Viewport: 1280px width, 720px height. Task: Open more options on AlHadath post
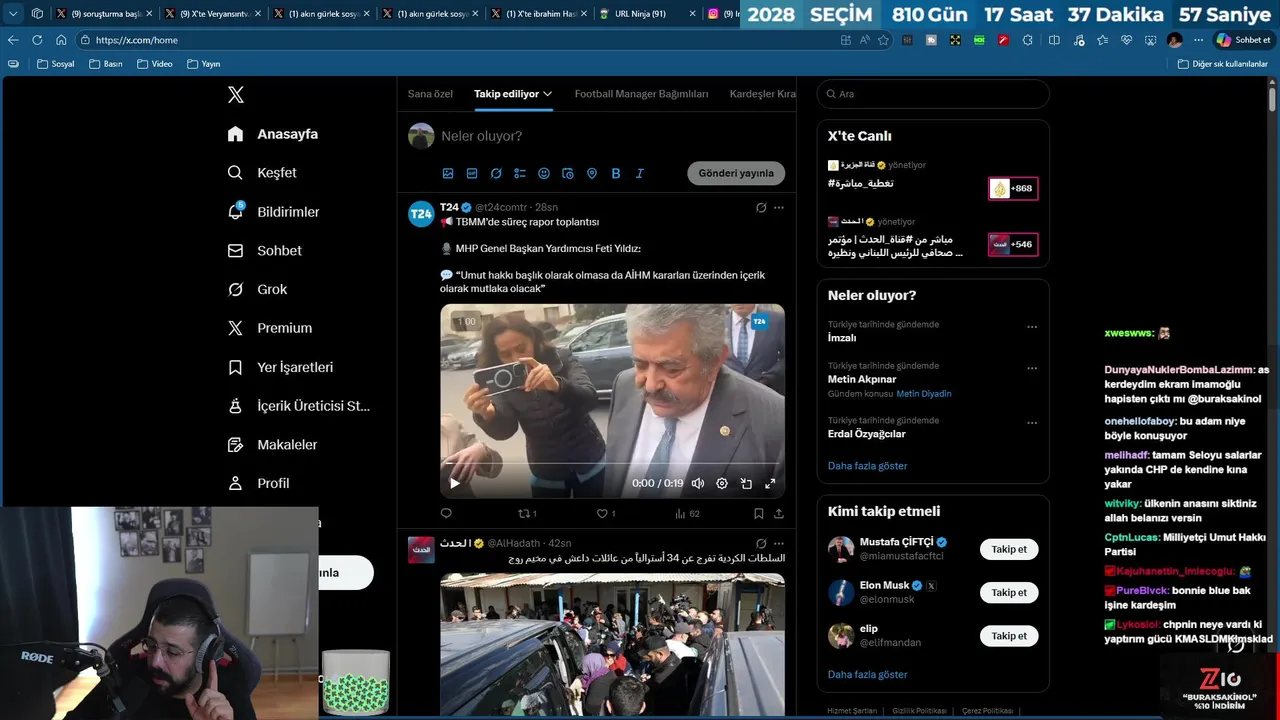tap(779, 544)
